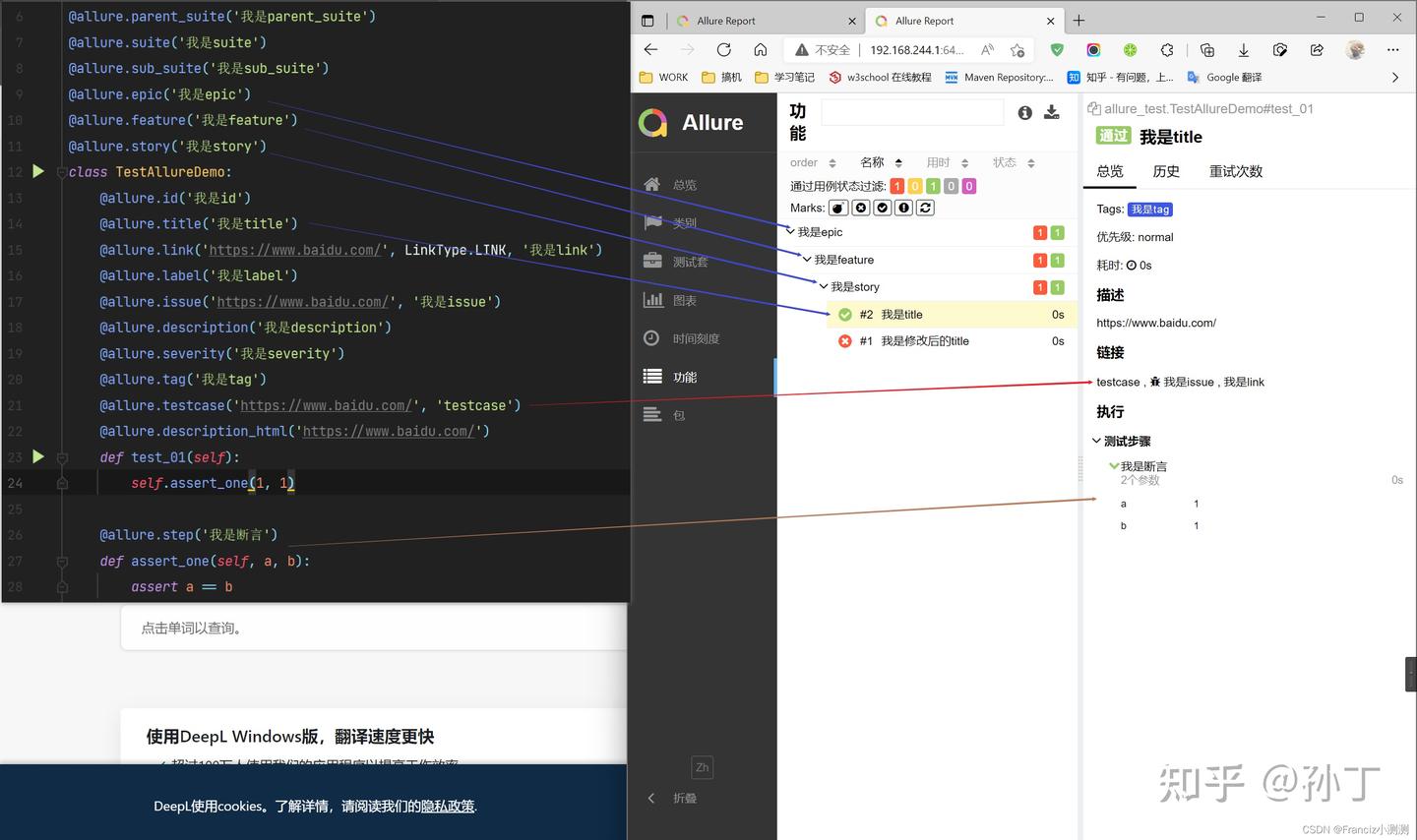Click the browser refresh button
Viewport: 1417px width, 840px height.
(x=723, y=50)
